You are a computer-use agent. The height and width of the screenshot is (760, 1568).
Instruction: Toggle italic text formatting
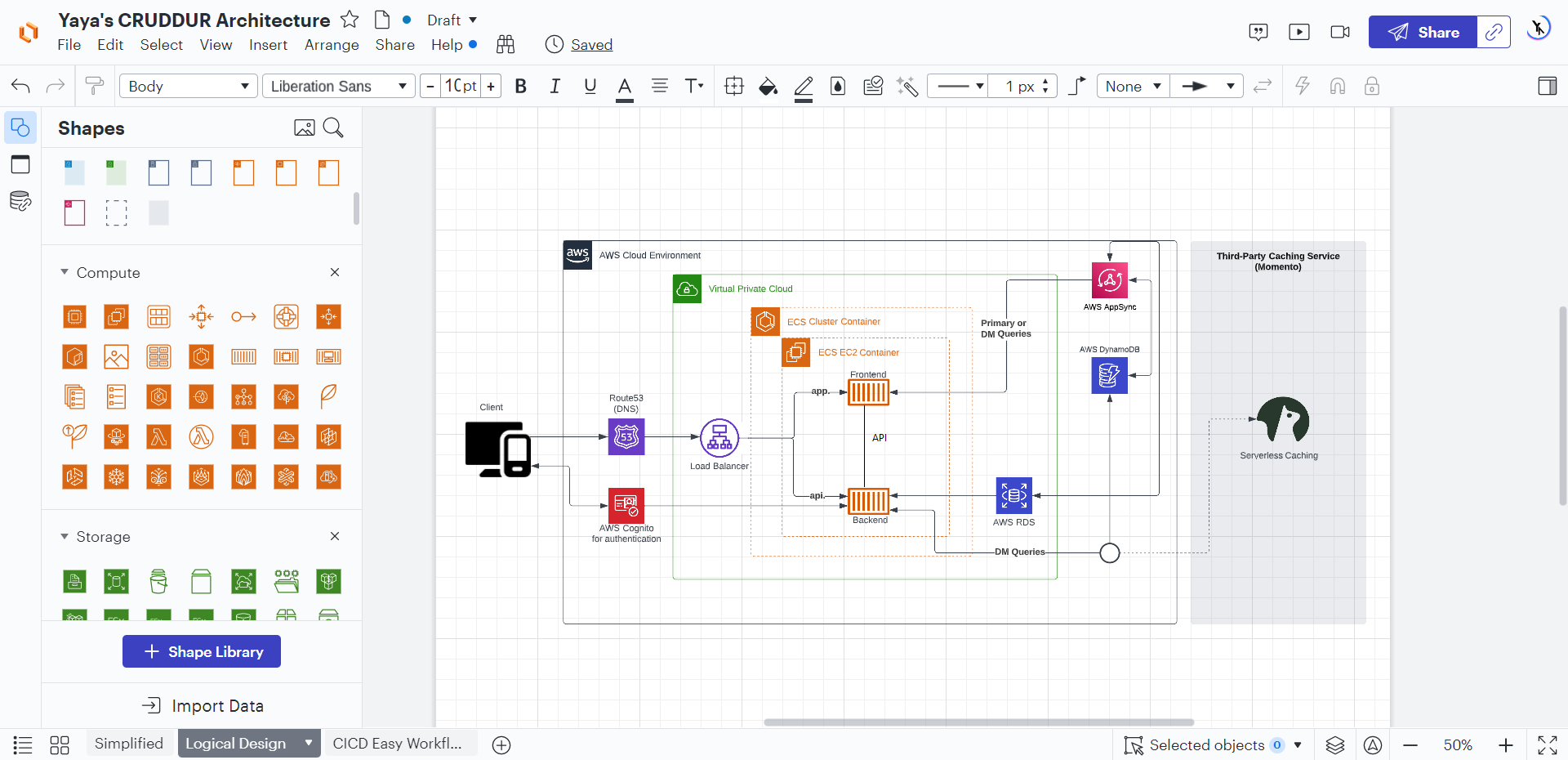click(555, 86)
